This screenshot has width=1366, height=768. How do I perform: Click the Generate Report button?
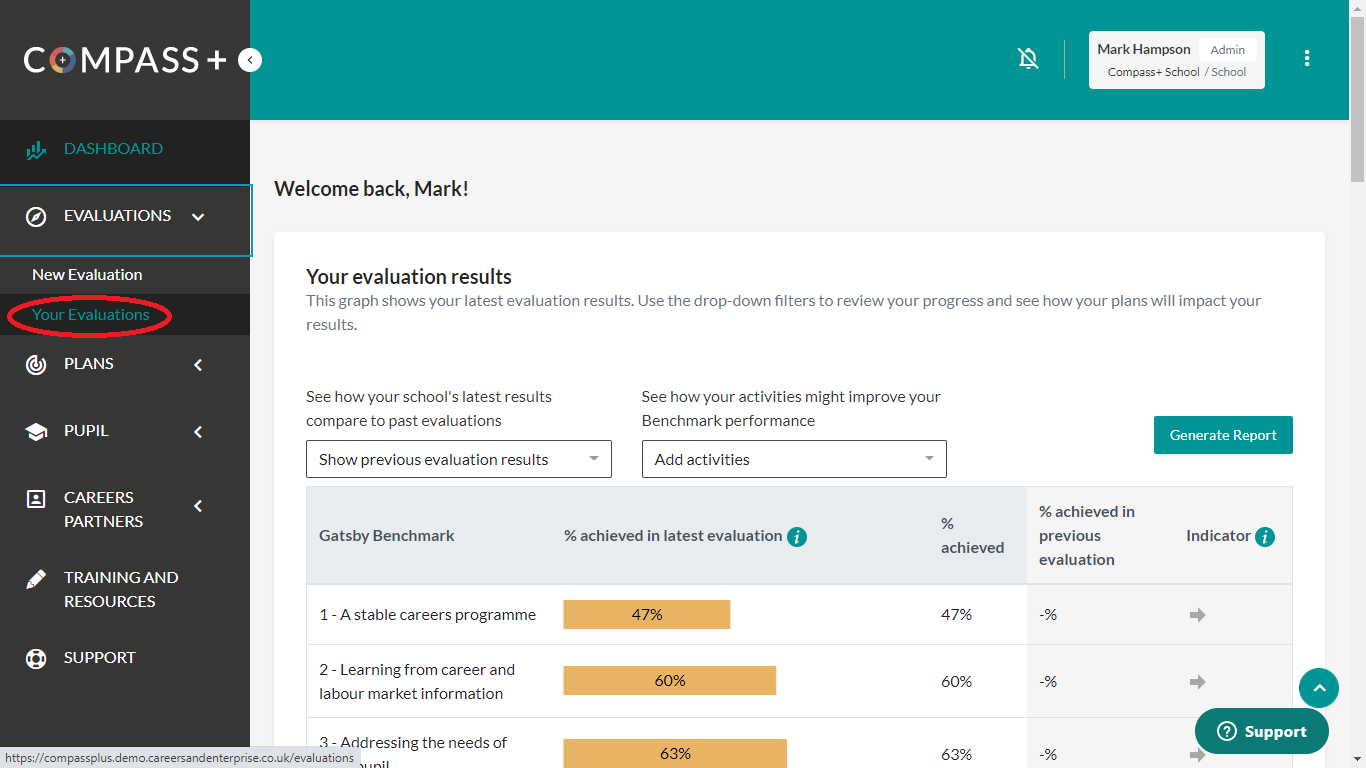click(x=1222, y=435)
